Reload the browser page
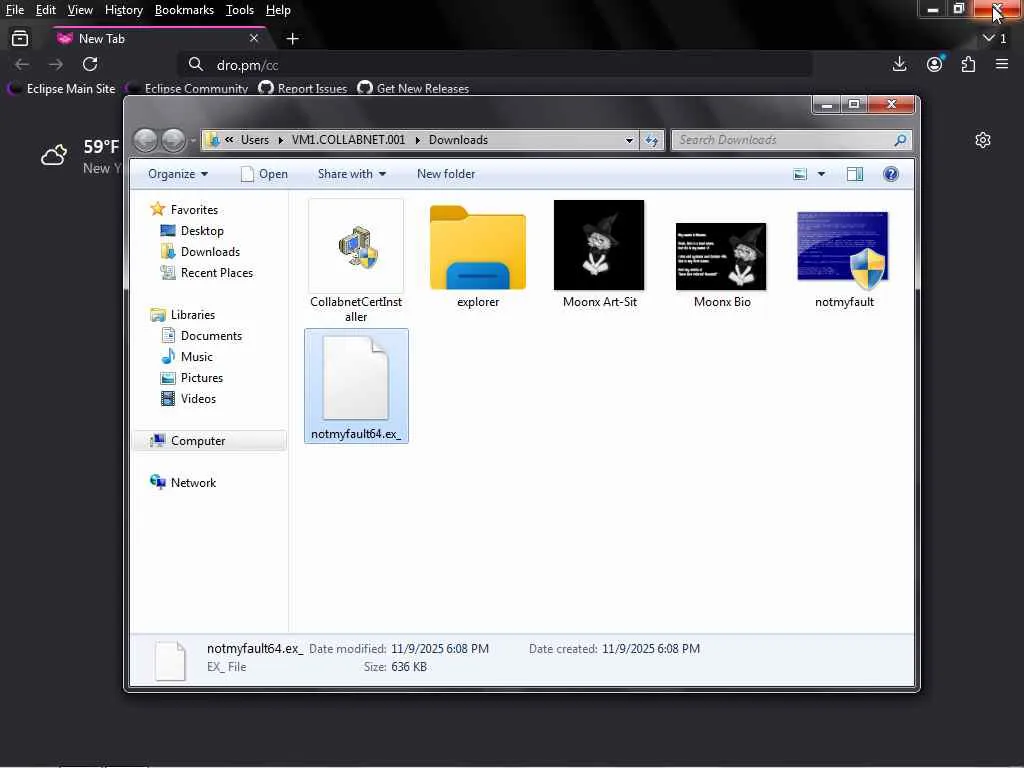The width and height of the screenshot is (1024, 768). [x=90, y=64]
